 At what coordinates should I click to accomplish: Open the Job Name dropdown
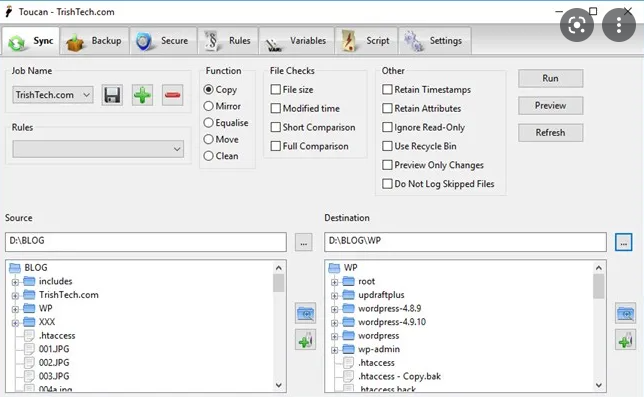[x=53, y=95]
